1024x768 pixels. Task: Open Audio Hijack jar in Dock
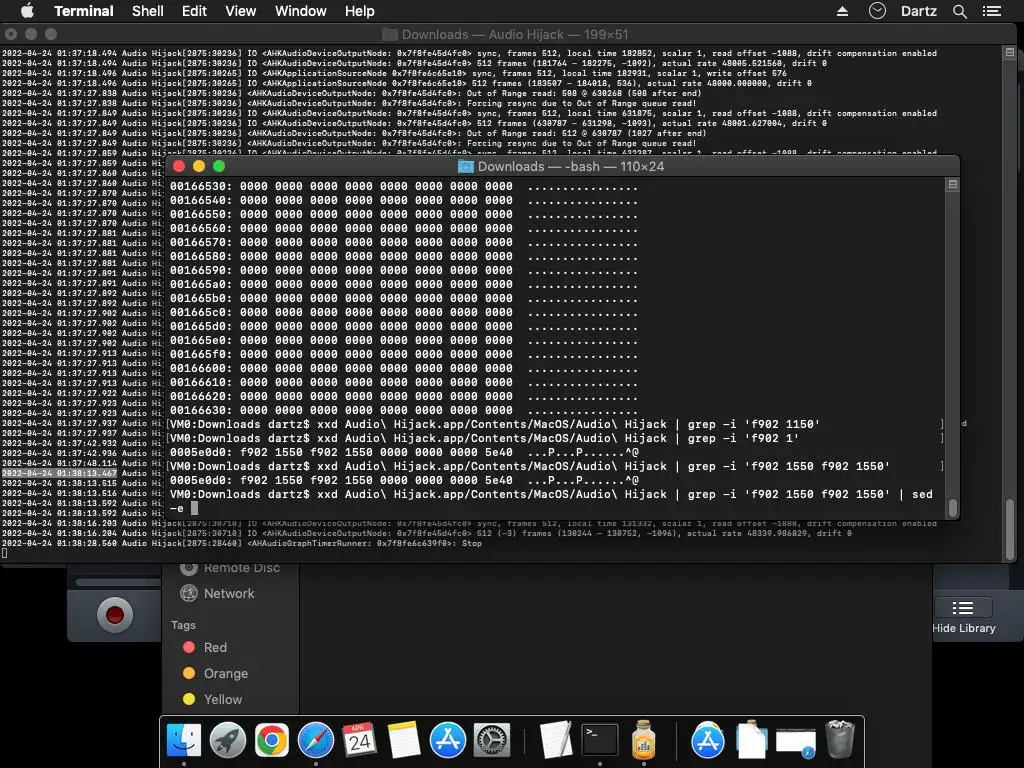(x=643, y=740)
